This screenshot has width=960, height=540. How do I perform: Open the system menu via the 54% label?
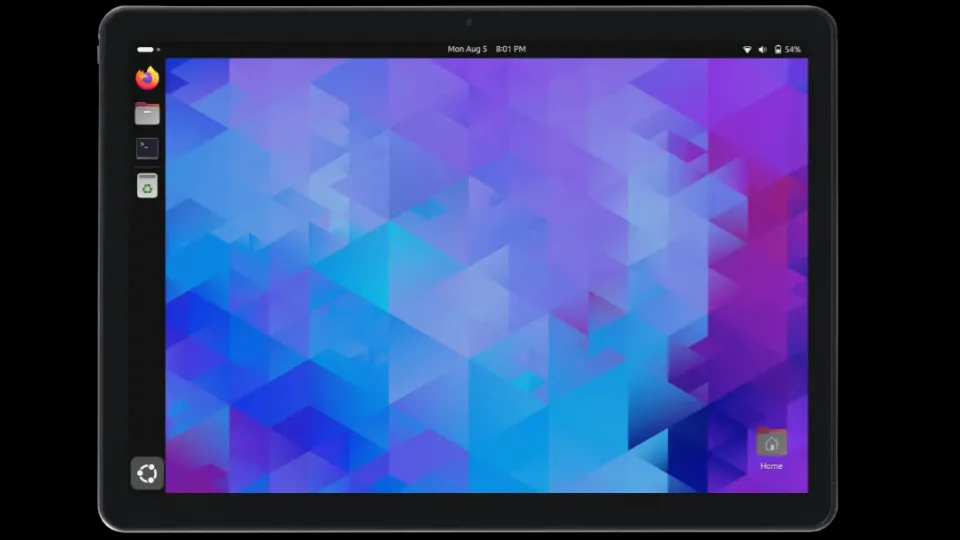[793, 49]
